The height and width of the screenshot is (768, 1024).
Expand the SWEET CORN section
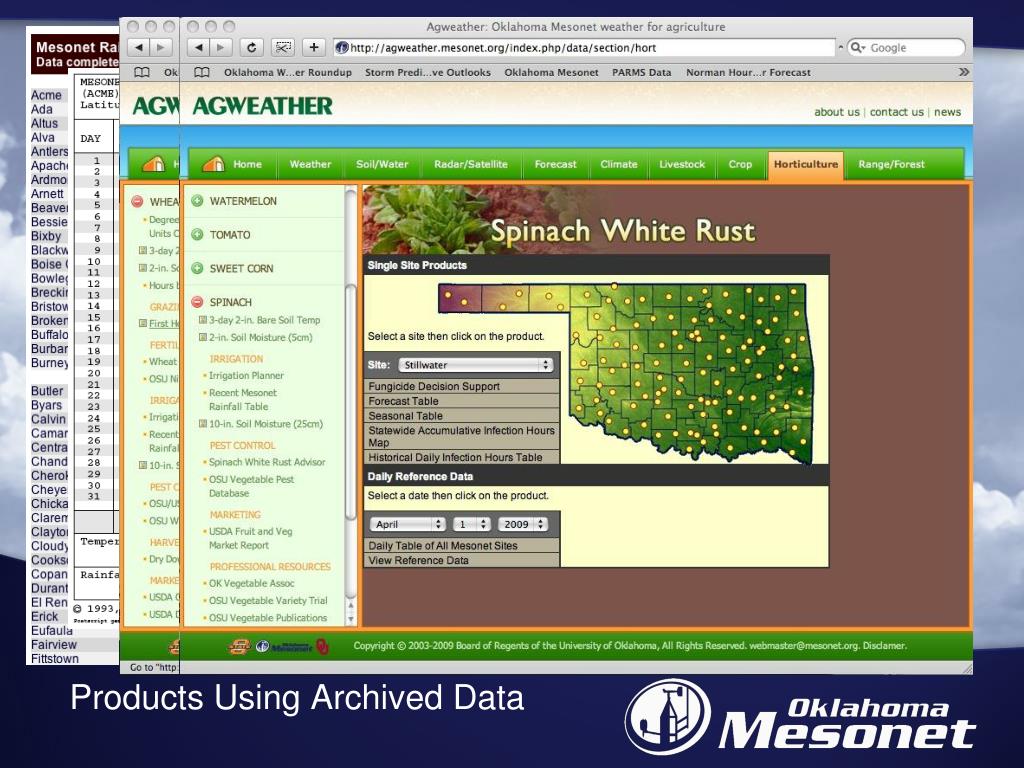241,268
